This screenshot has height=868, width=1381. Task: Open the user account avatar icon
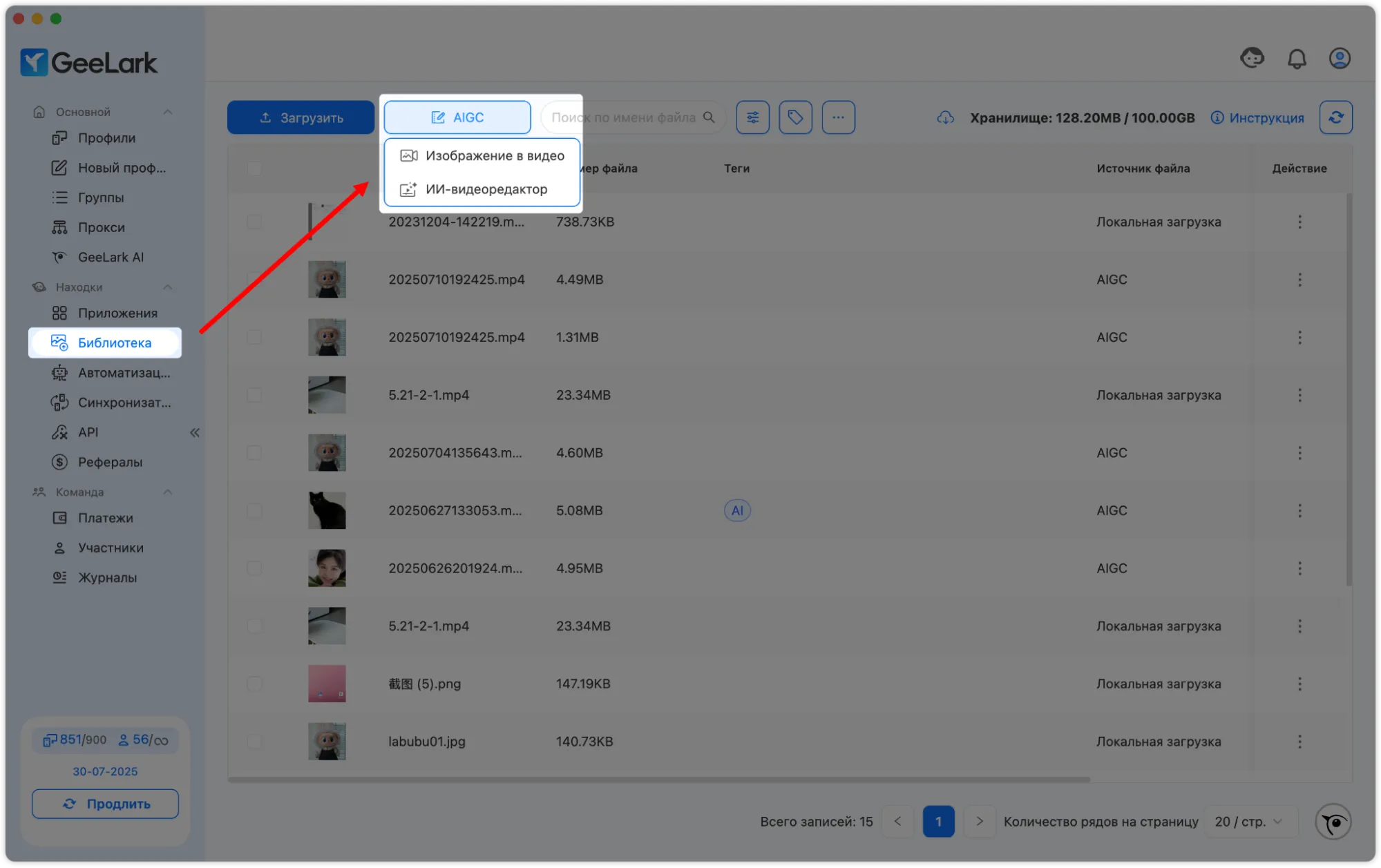pyautogui.click(x=1339, y=59)
